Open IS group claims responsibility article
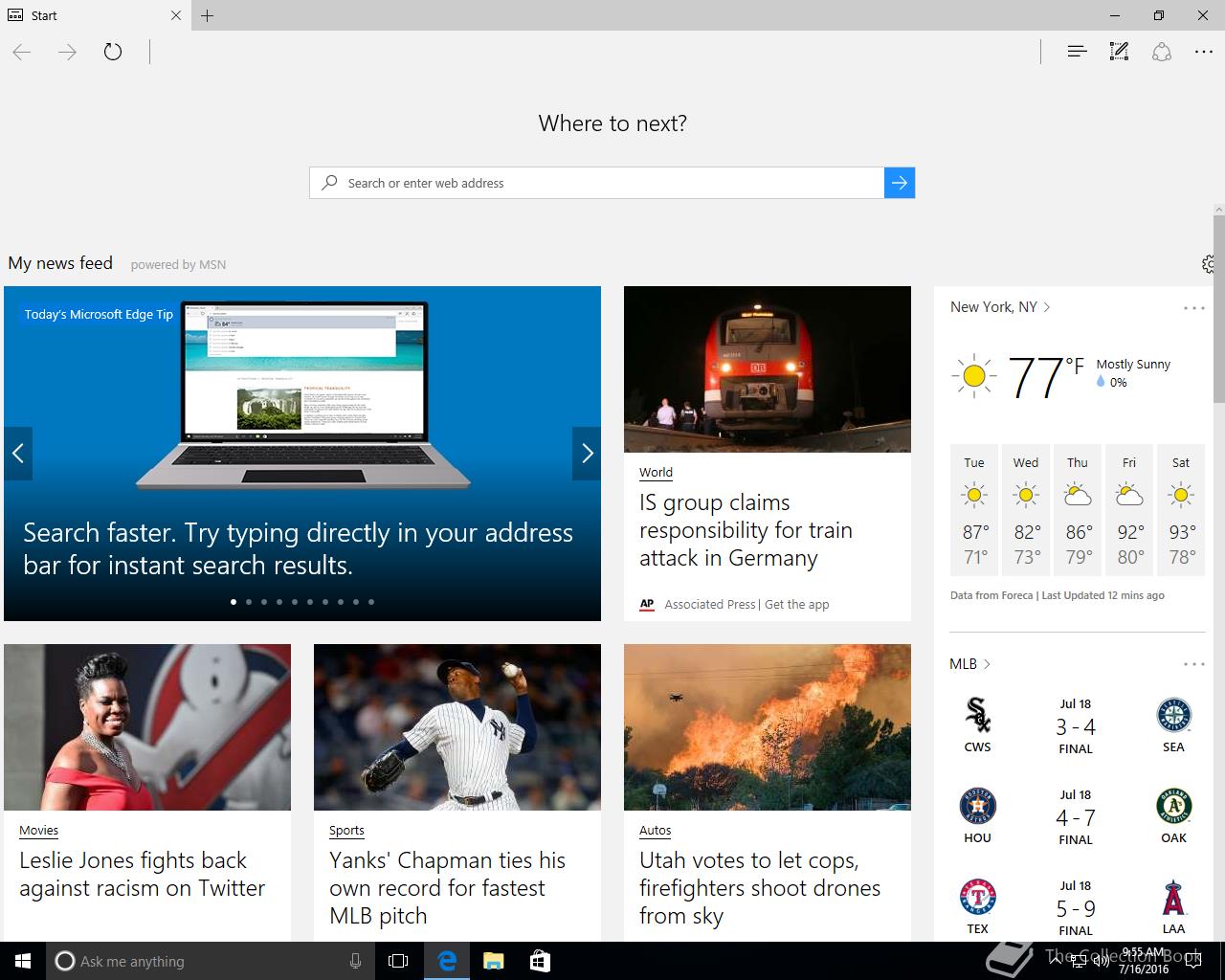The height and width of the screenshot is (980, 1225). 746,530
